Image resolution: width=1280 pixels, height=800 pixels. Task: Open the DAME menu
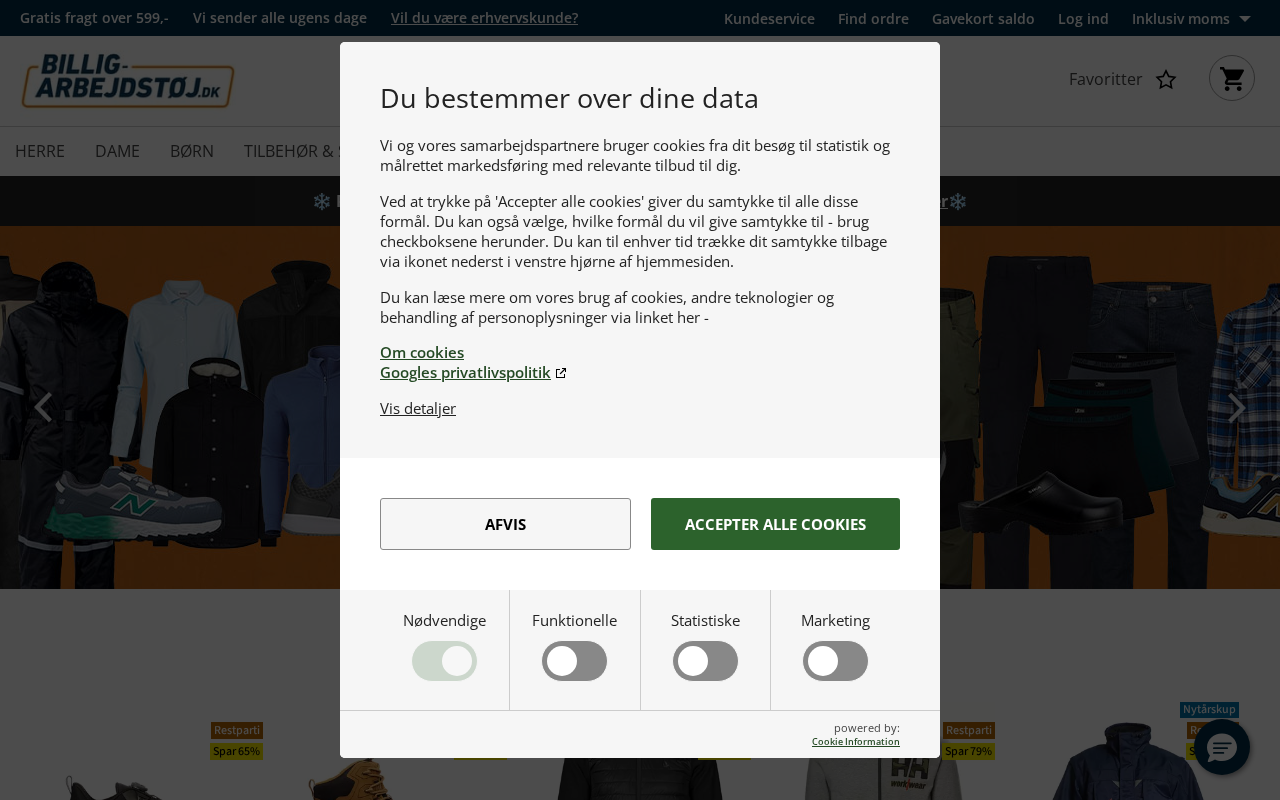(117, 151)
